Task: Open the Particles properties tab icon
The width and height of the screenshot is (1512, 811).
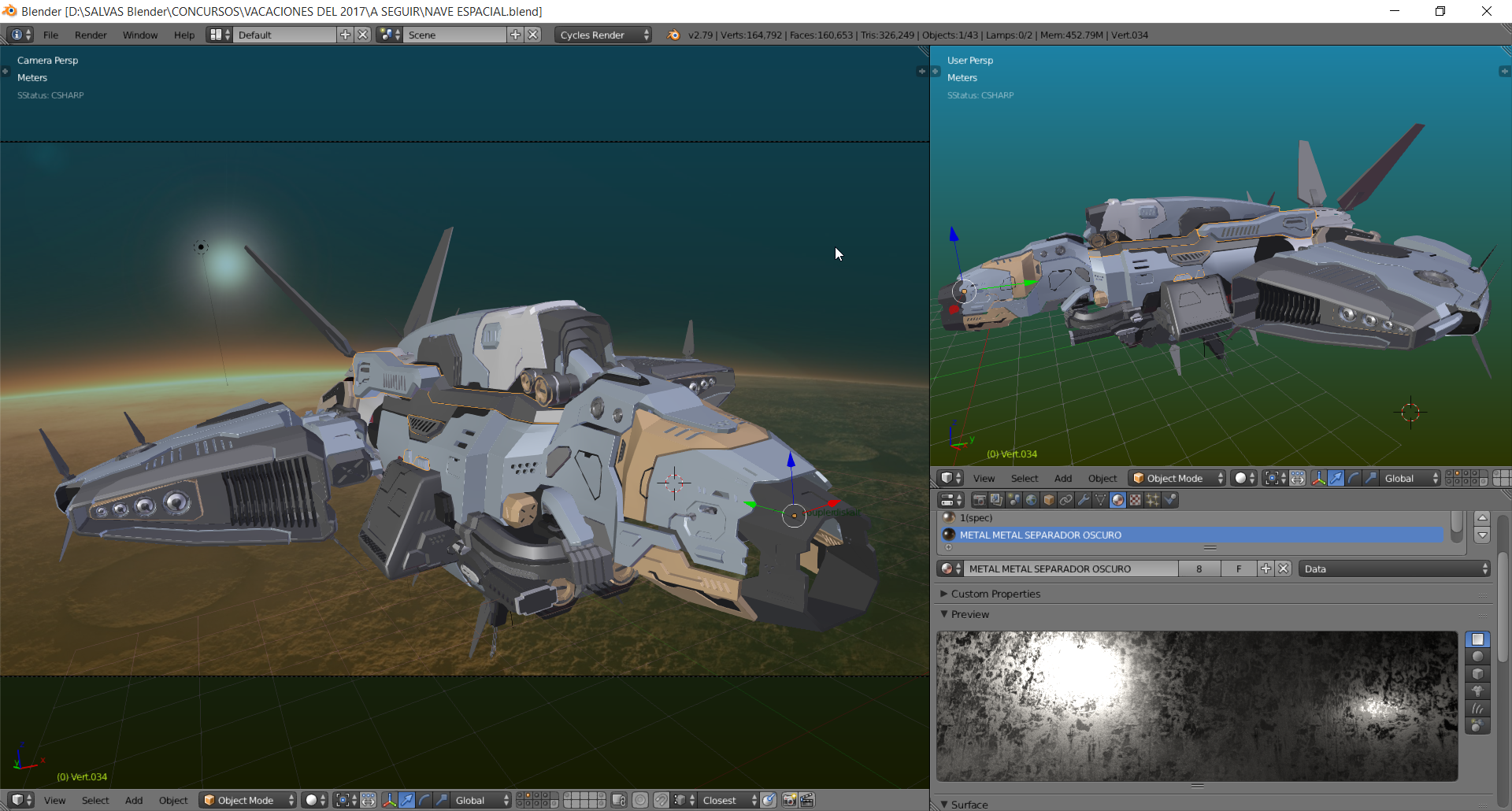Action: 1152,500
